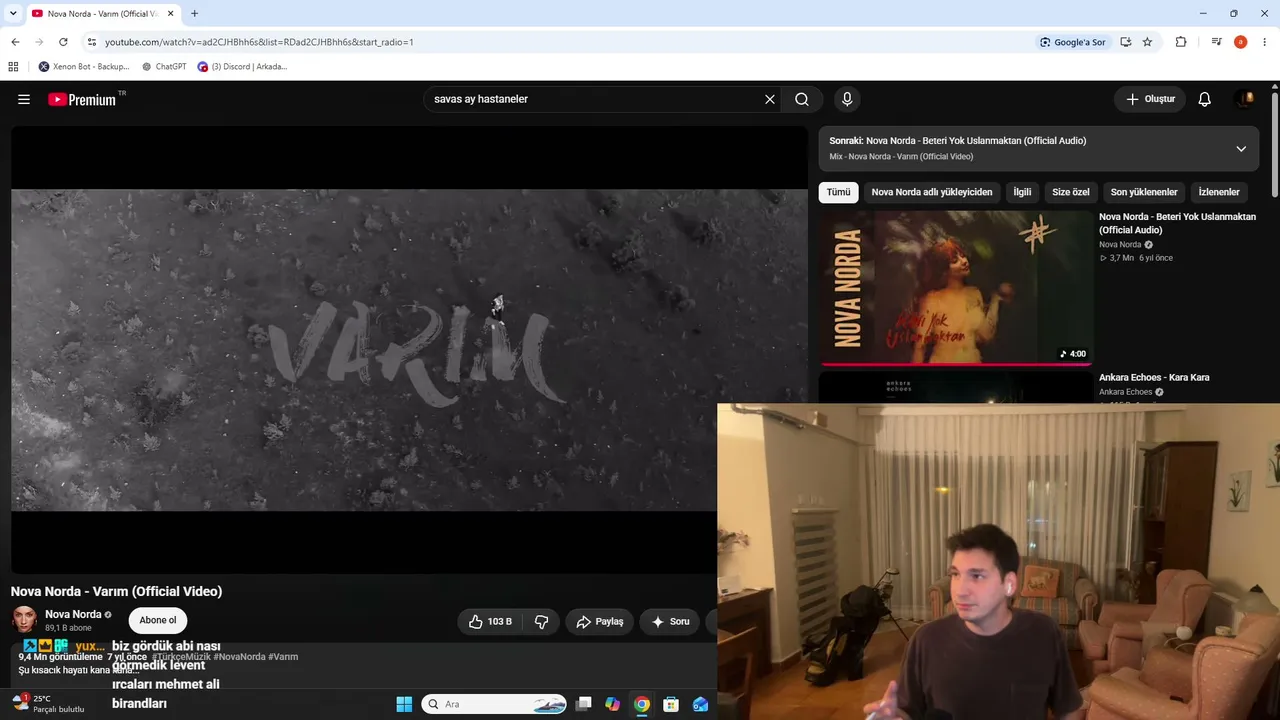Screen dimensions: 1280x720
Task: Open the media controls toolbar icon
Action: click(x=1216, y=42)
